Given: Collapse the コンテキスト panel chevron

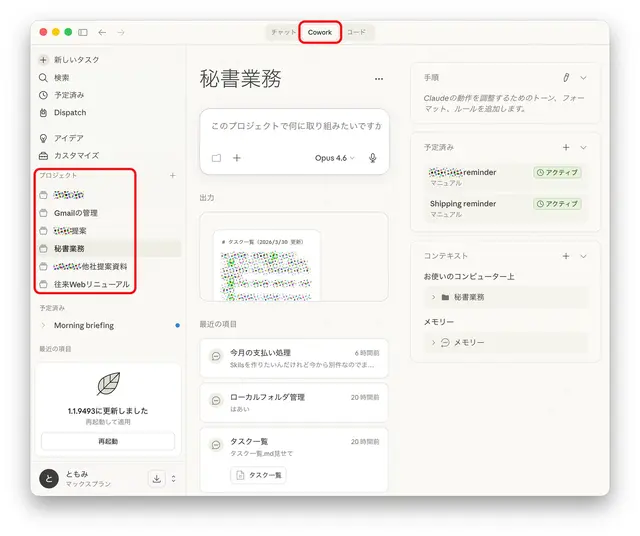Looking at the screenshot, I should coord(583,256).
